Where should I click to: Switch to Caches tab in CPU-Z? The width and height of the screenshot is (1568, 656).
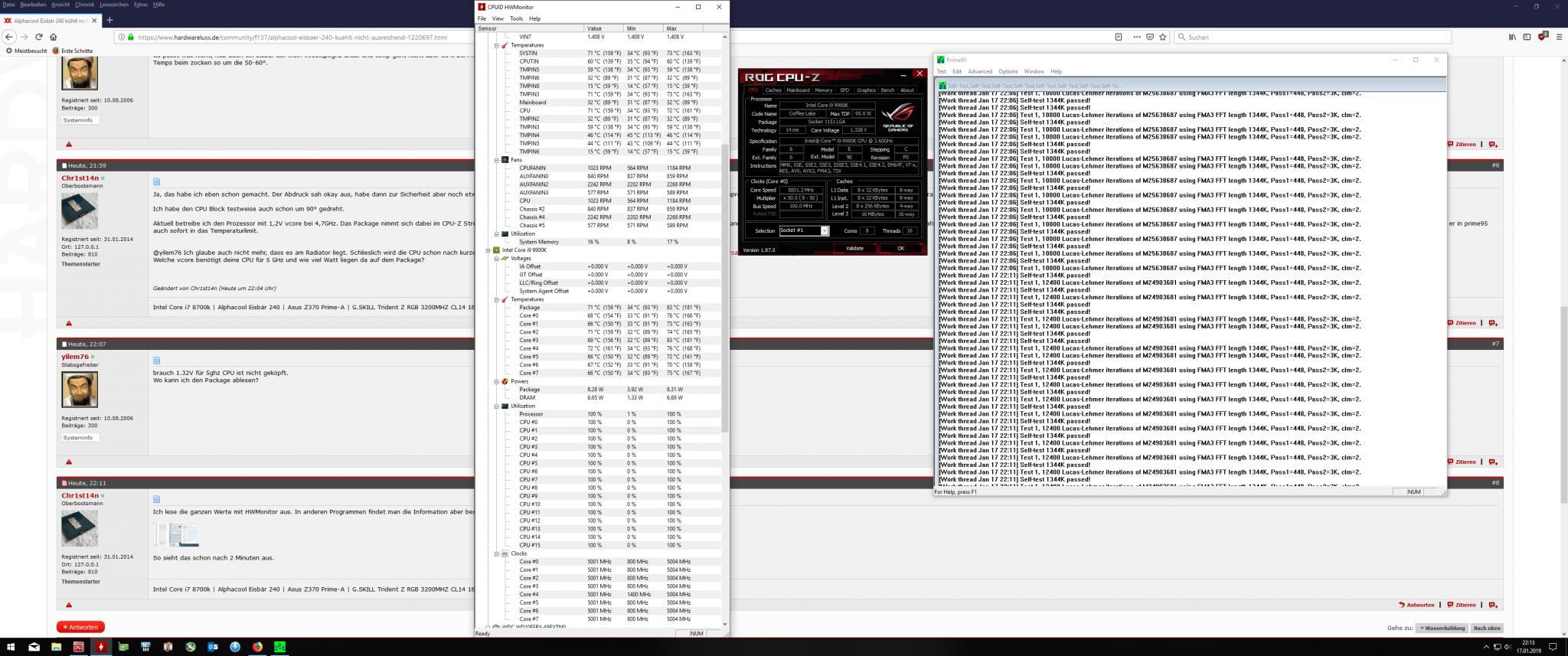(773, 90)
